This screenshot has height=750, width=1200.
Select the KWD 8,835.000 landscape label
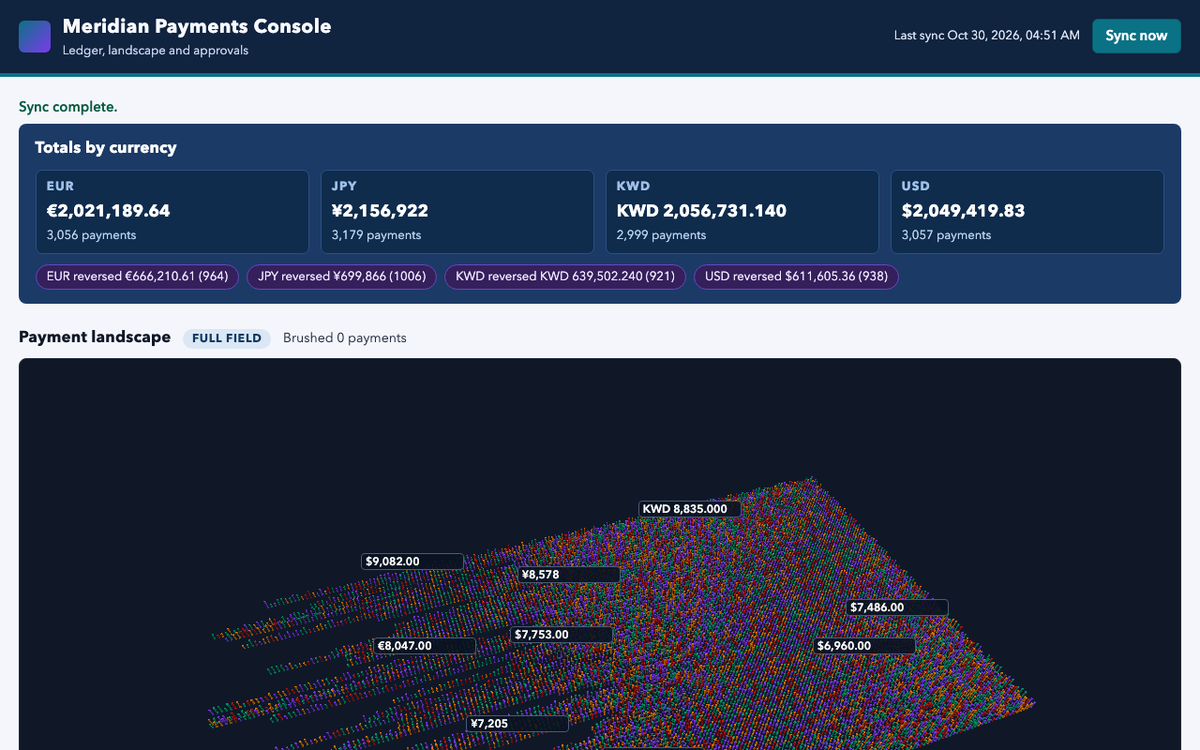point(690,509)
